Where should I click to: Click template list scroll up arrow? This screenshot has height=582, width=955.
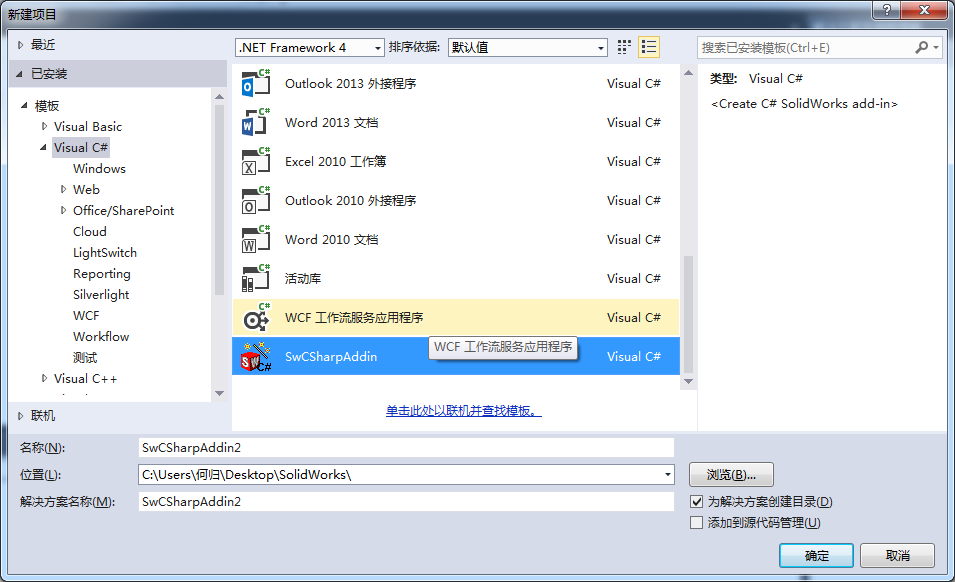coord(688,72)
